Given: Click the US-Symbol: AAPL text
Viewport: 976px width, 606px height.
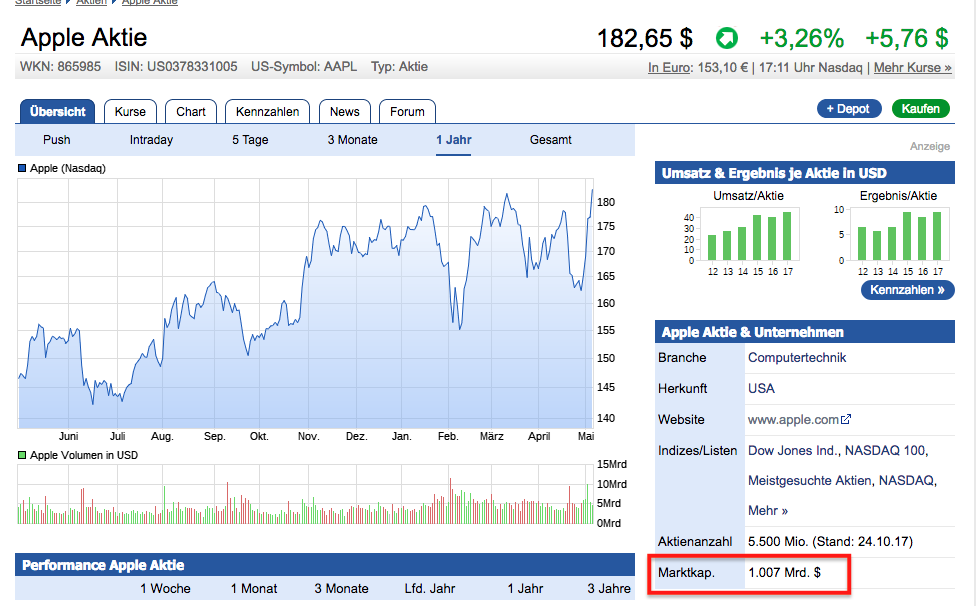Looking at the screenshot, I should coord(304,67).
